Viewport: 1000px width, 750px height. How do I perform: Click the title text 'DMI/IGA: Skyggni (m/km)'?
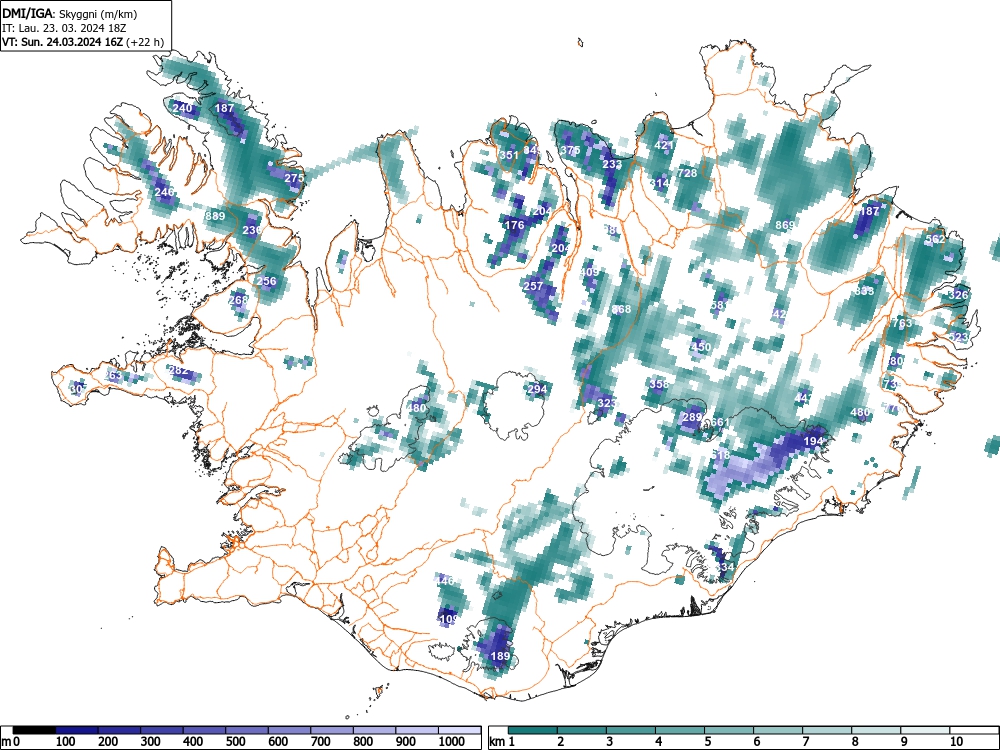click(70, 13)
